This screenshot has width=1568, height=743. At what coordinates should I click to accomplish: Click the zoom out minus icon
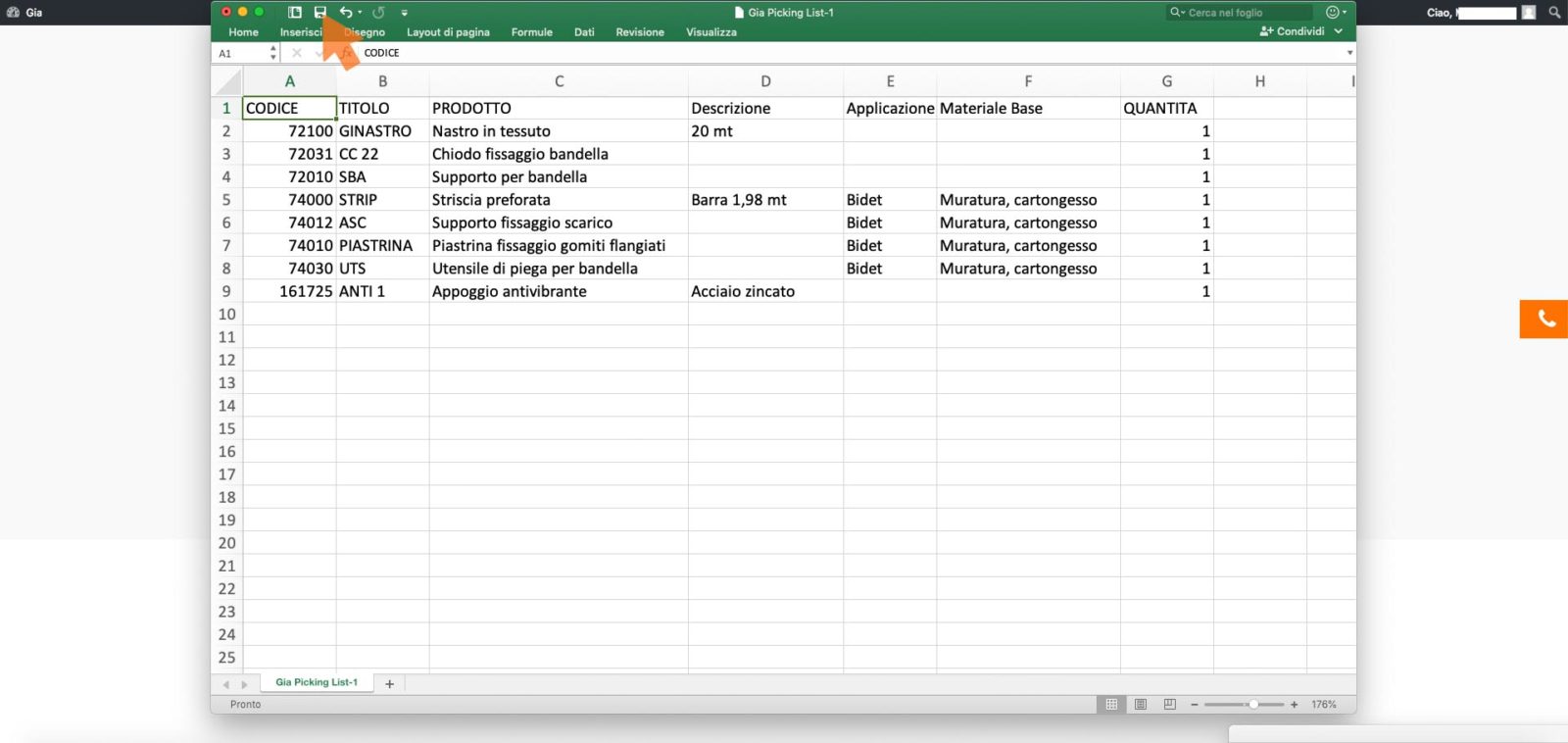tap(1195, 705)
